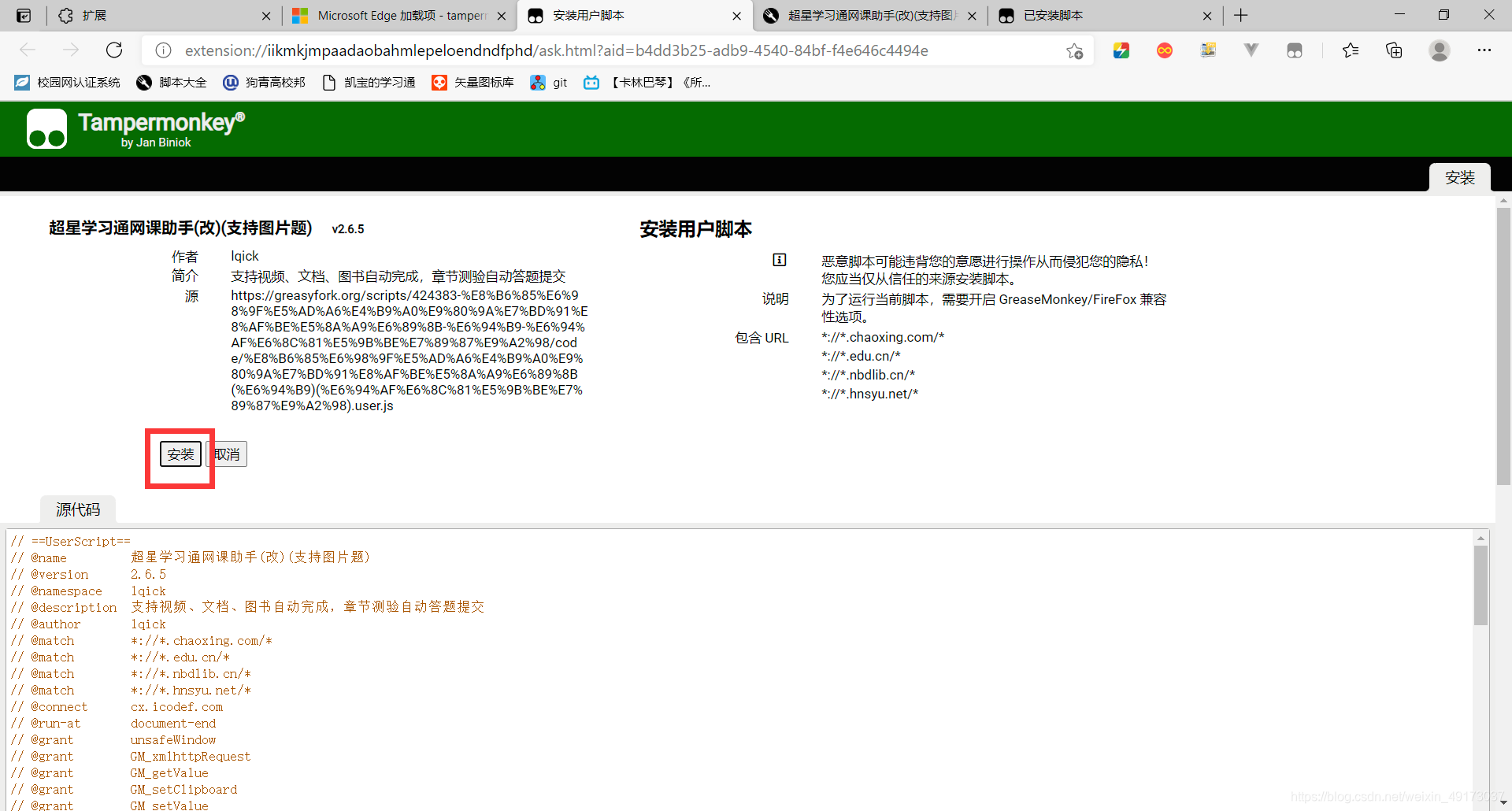This screenshot has height=811, width=1512.
Task: Close the 扩展 browser tab
Action: tap(265, 16)
